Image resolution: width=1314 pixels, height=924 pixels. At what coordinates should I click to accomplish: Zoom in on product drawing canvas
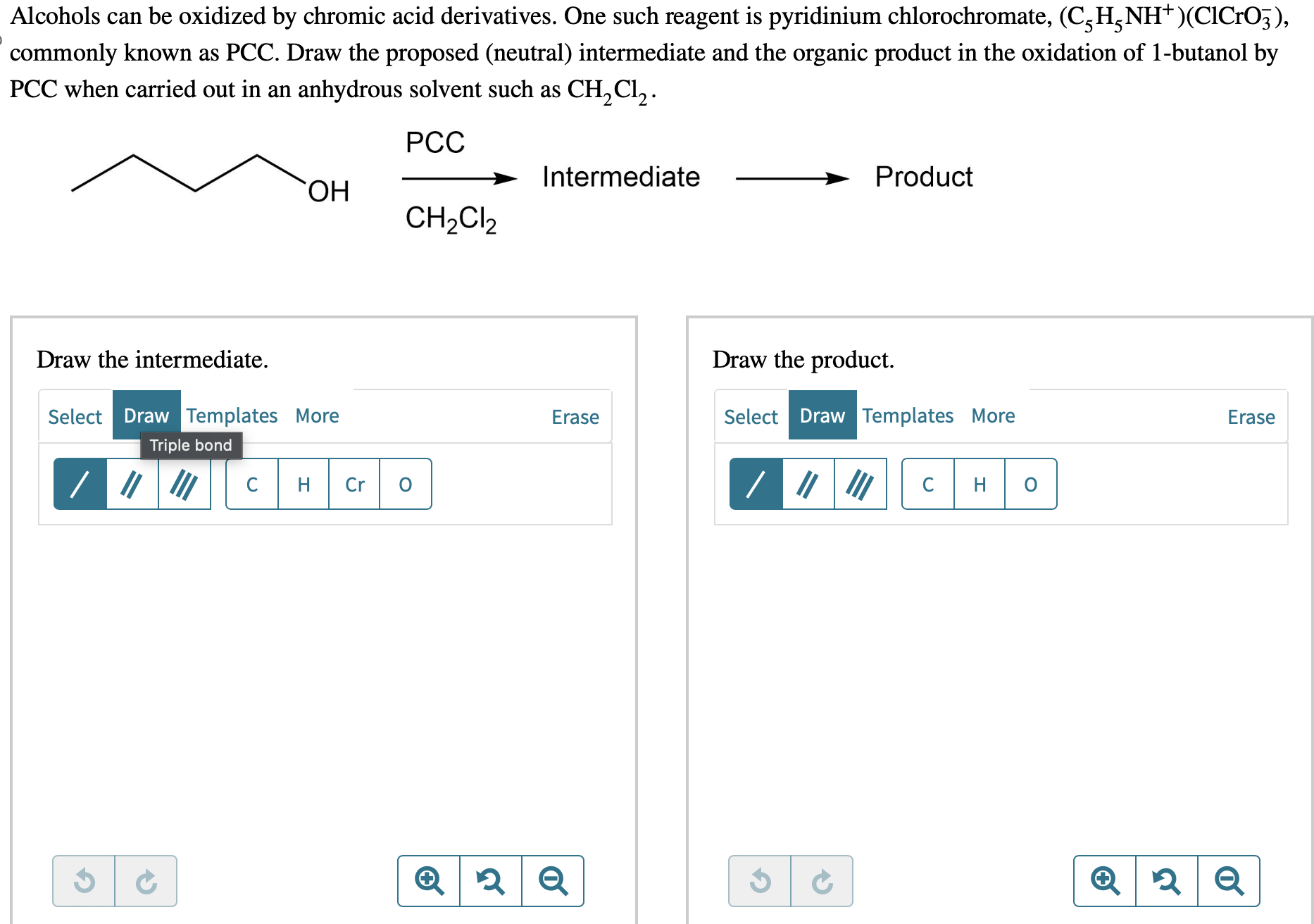coord(1105,881)
